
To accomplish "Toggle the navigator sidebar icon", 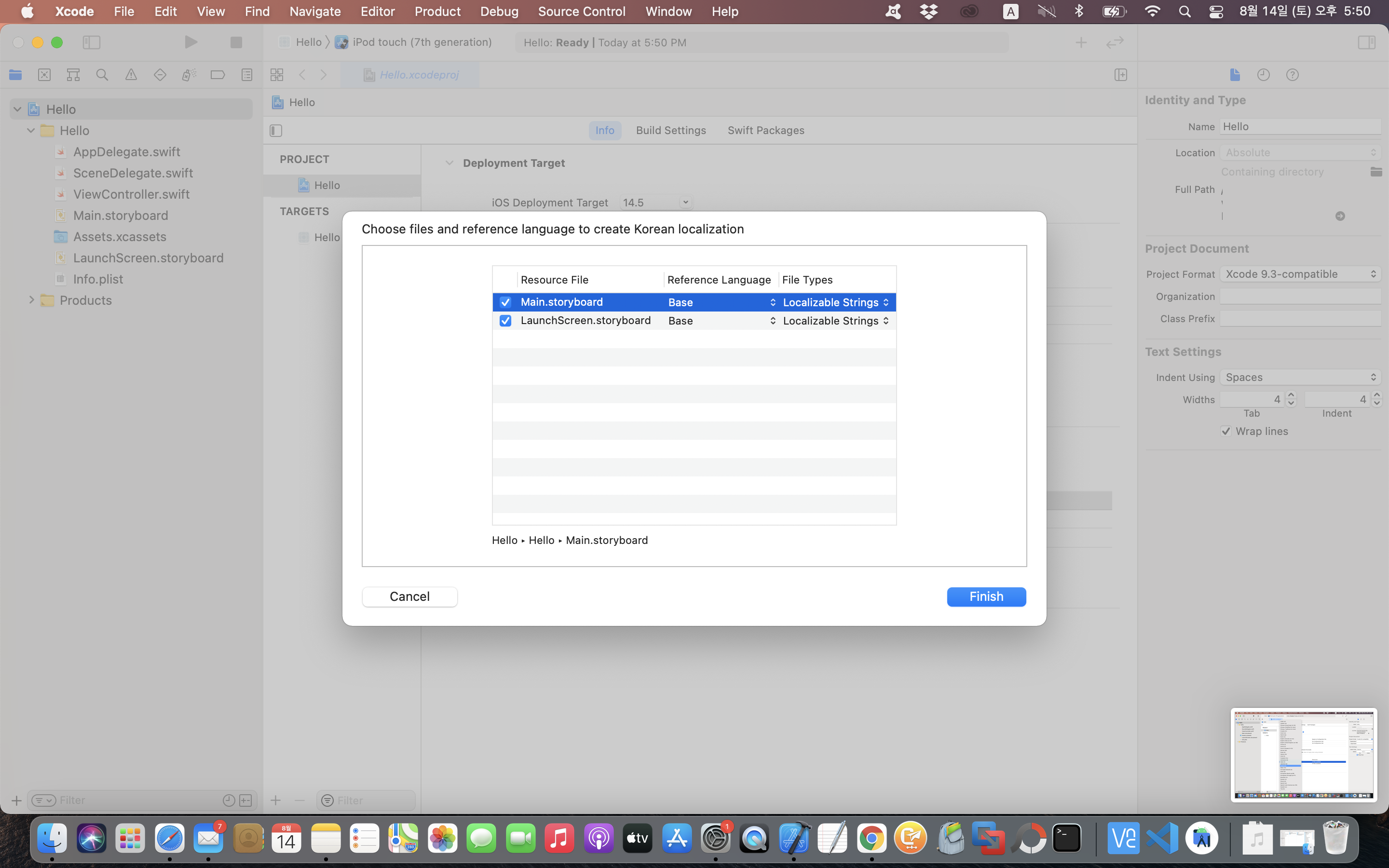I will [x=92, y=42].
